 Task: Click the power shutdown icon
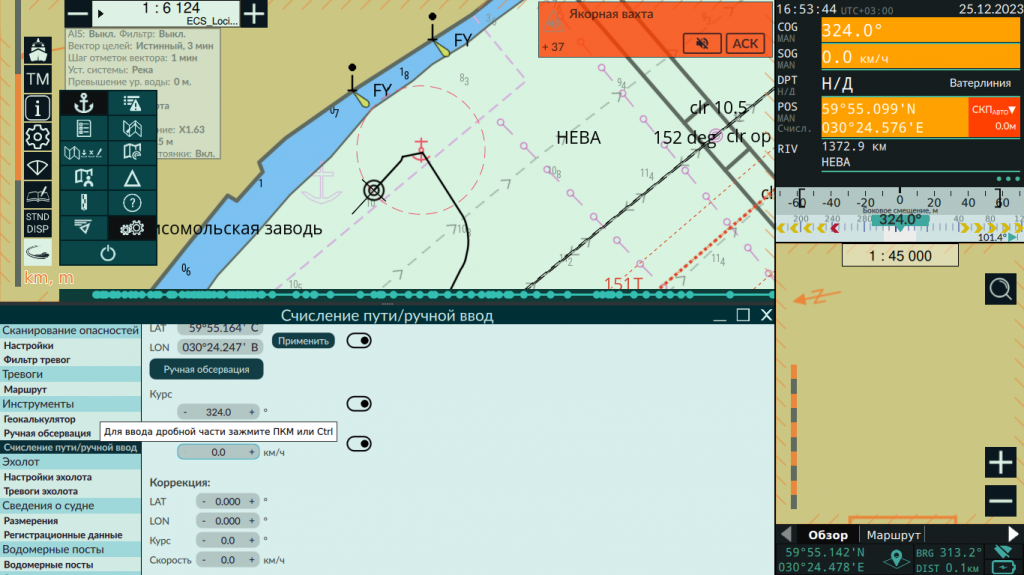pyautogui.click(x=108, y=253)
